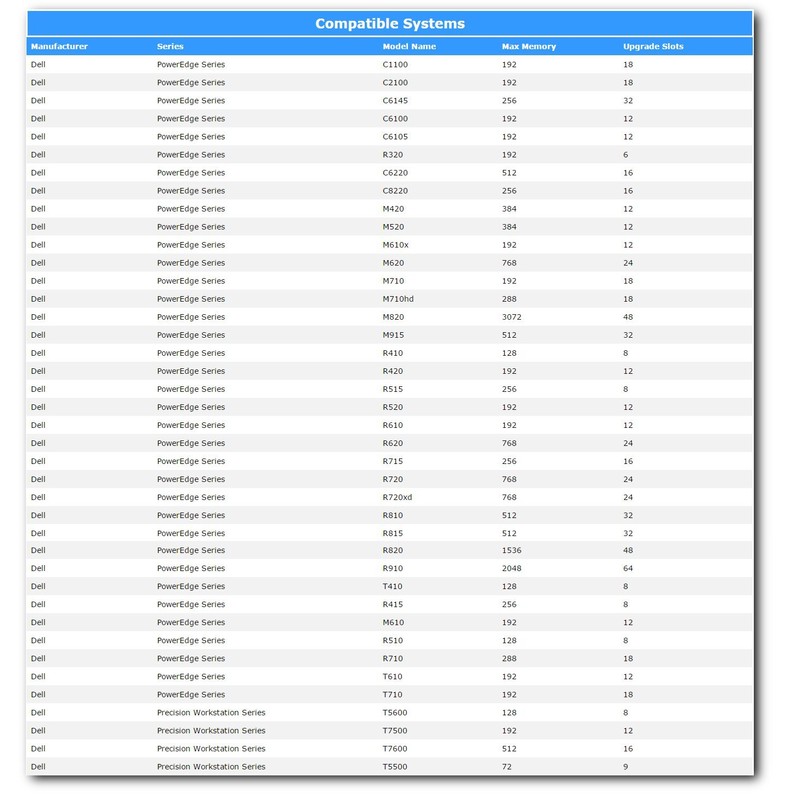Select the Max Memory column header
Viewport: 800px width, 800px height.
click(529, 46)
